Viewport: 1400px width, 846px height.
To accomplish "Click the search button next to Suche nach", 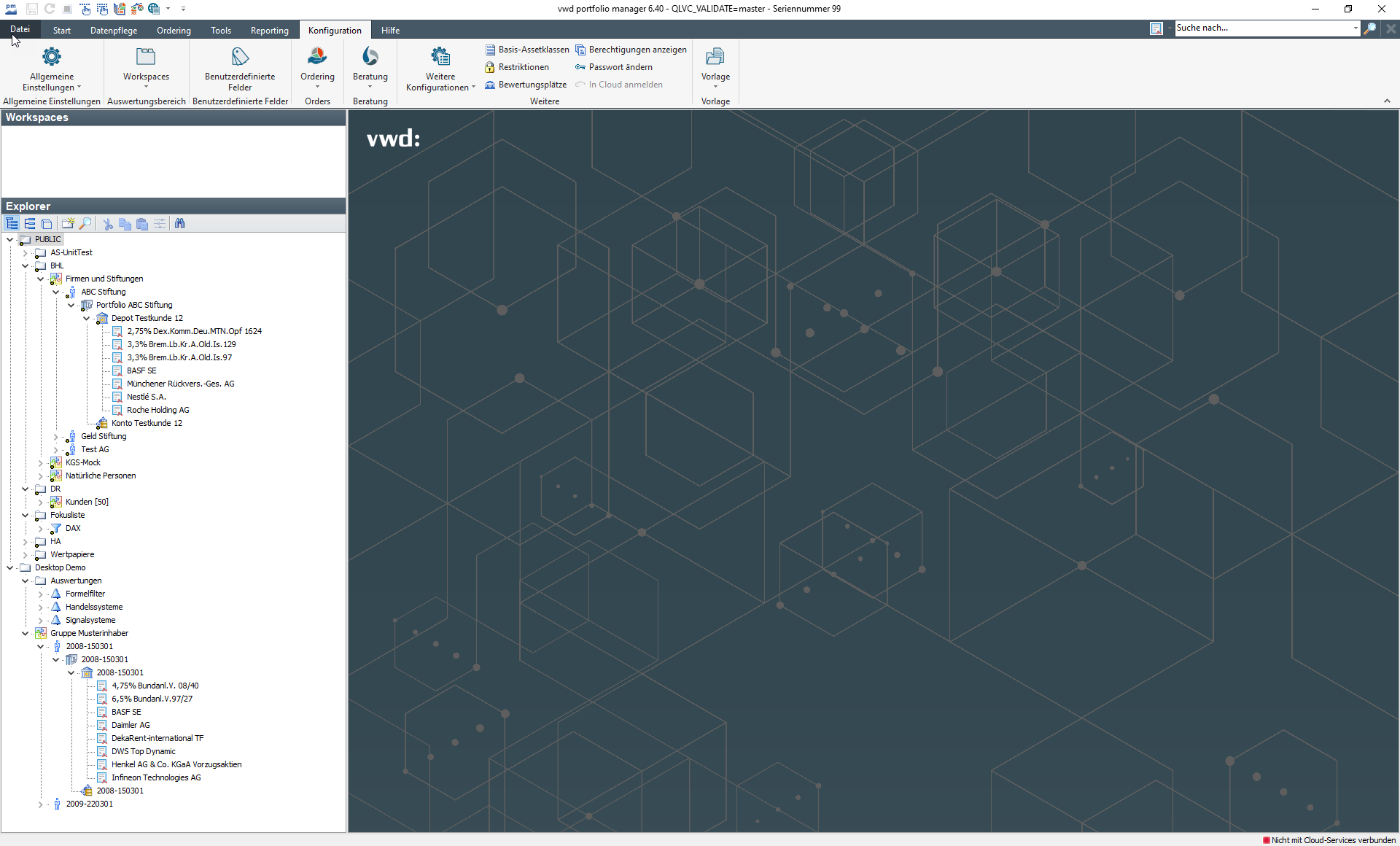I will pyautogui.click(x=1370, y=28).
